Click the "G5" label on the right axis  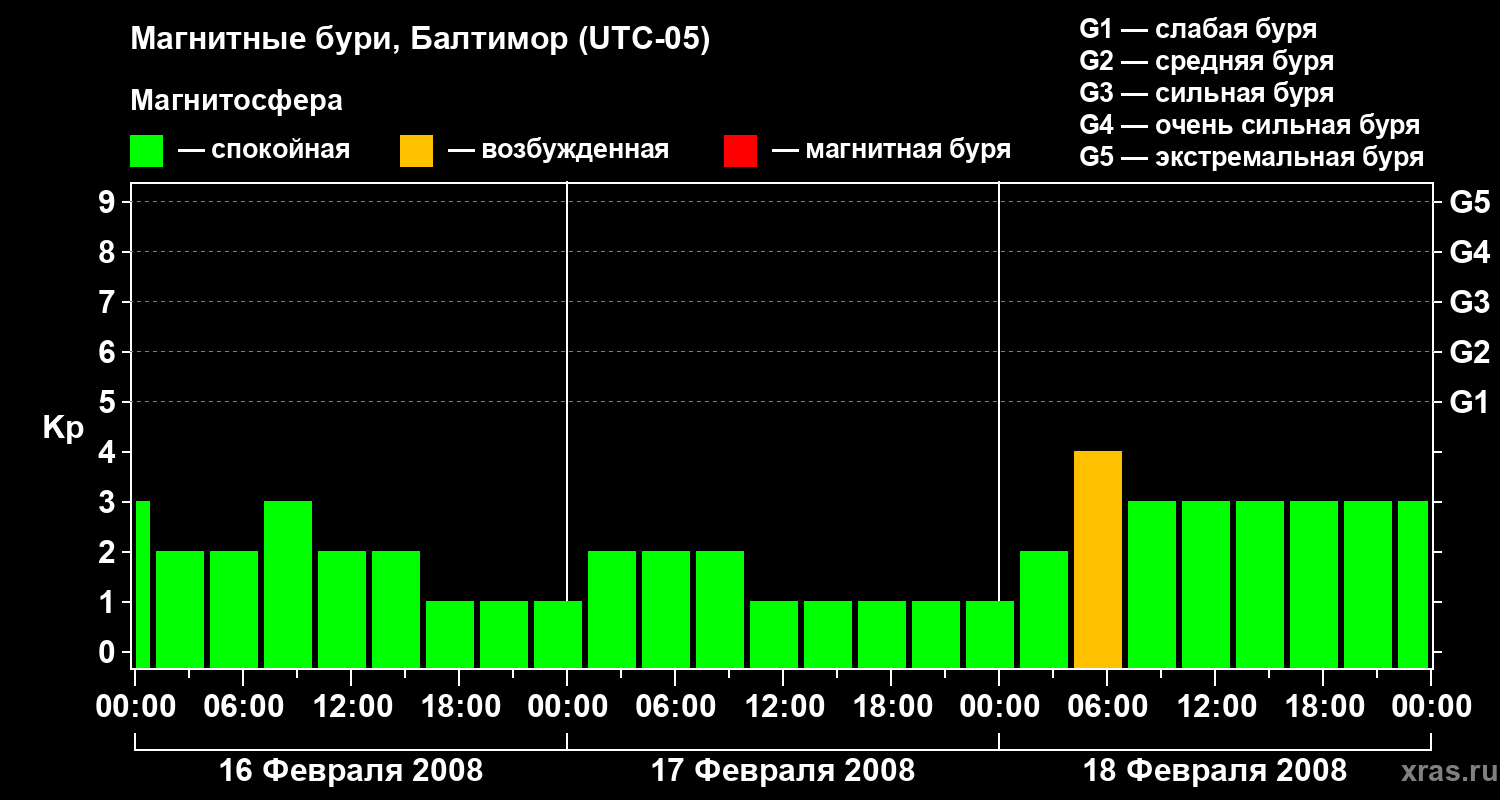pyautogui.click(x=1469, y=202)
